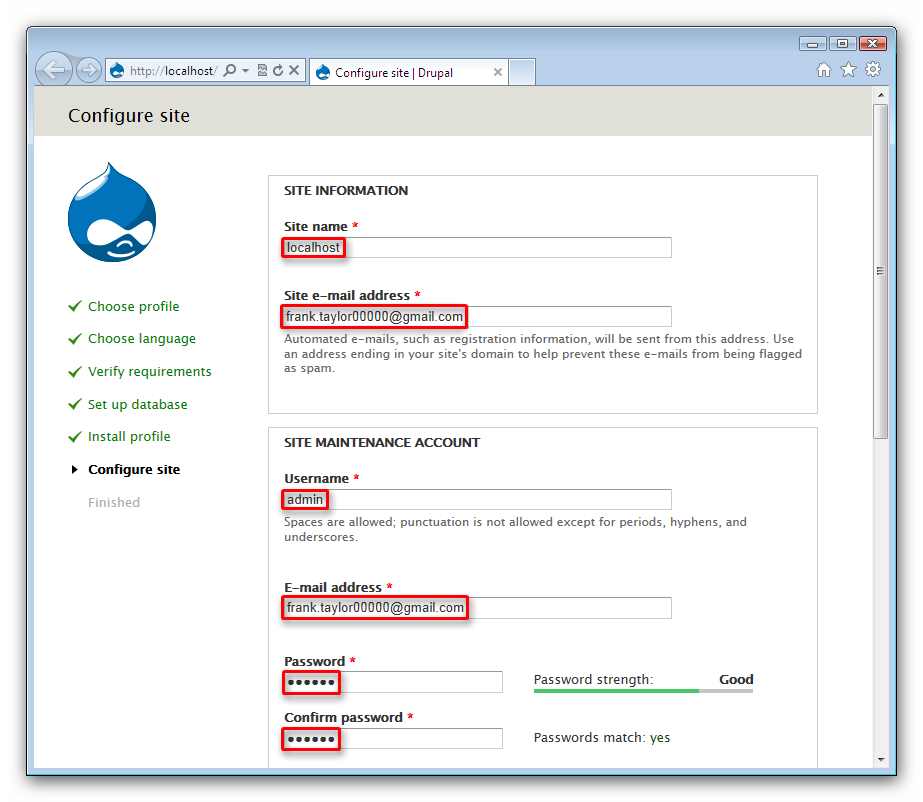Toggle Compatibility View icon in address bar
This screenshot has height=802, width=923.
pyautogui.click(x=262, y=71)
